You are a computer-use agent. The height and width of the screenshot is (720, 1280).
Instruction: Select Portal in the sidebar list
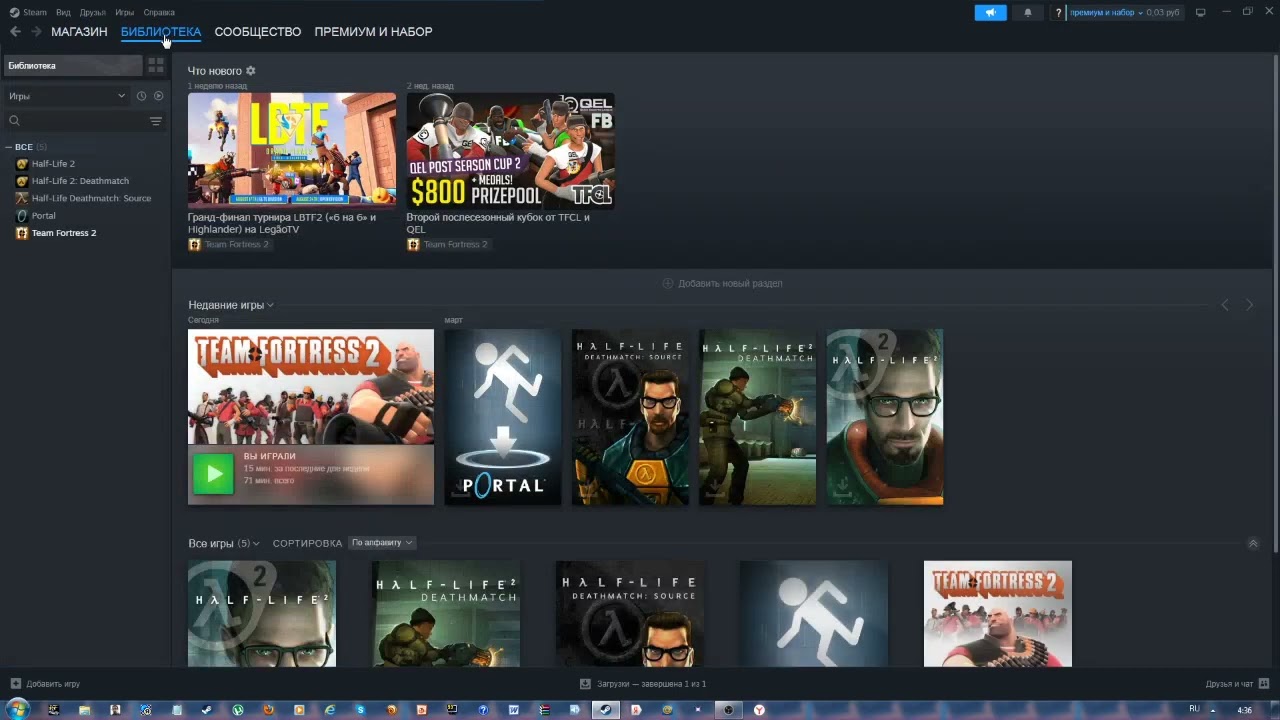click(x=43, y=216)
